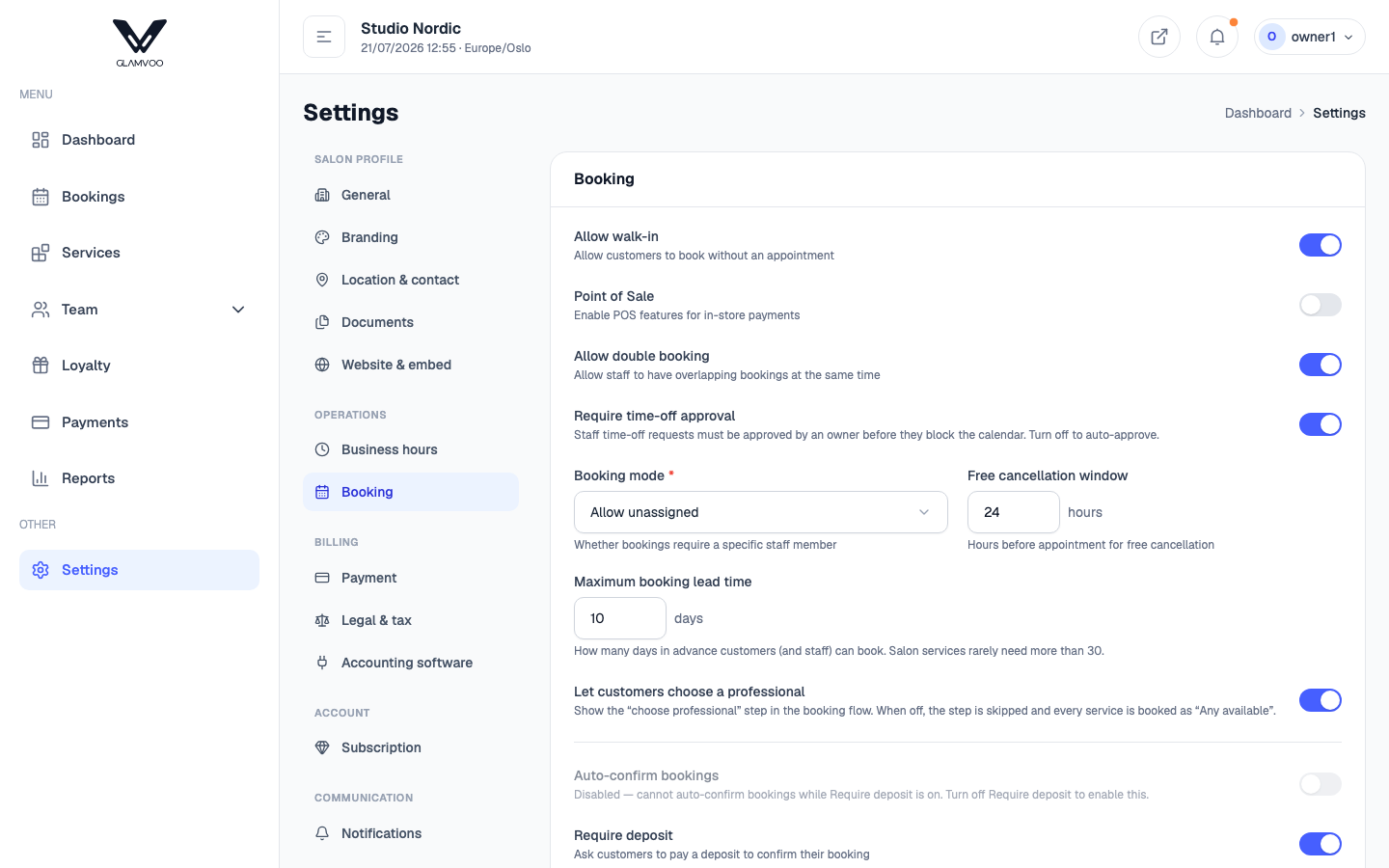Viewport: 1389px width, 868px height.
Task: Open Dashboard via its grid icon
Action: 41,140
